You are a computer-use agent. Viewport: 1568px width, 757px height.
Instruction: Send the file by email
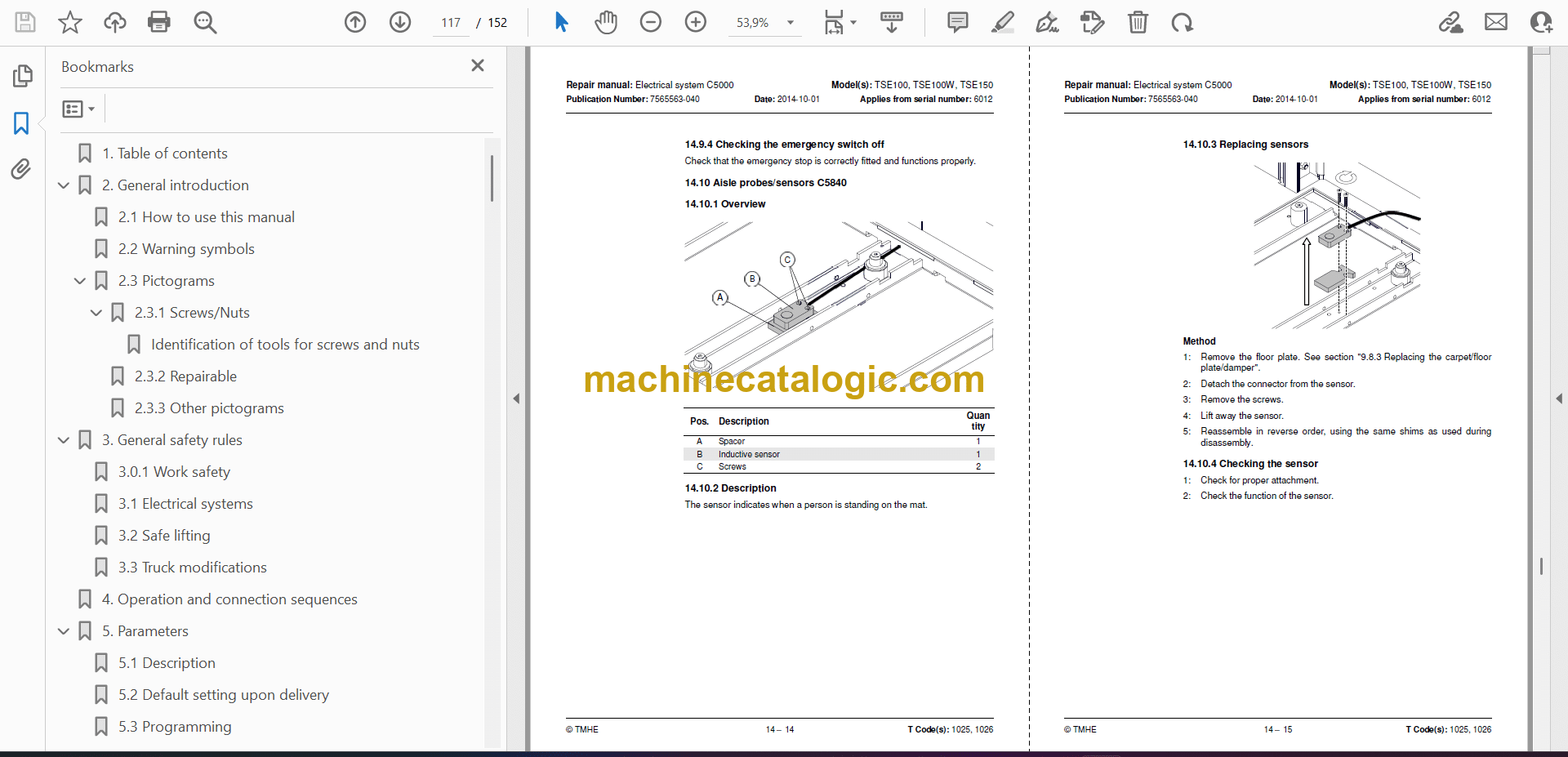tap(1496, 22)
